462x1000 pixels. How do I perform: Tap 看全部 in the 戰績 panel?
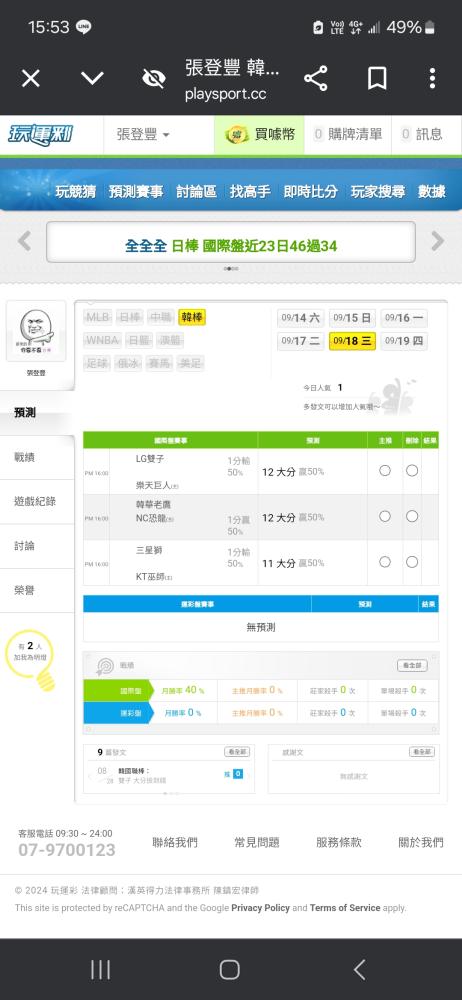412,665
